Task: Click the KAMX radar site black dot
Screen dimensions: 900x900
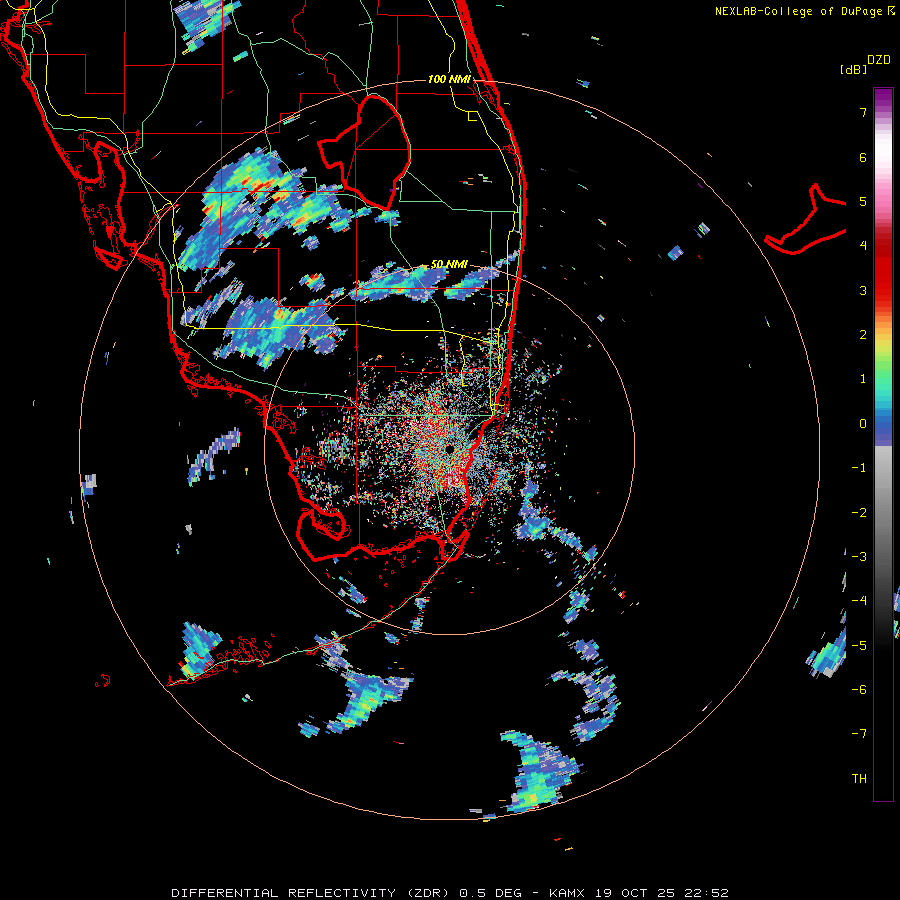Action: tap(450, 448)
